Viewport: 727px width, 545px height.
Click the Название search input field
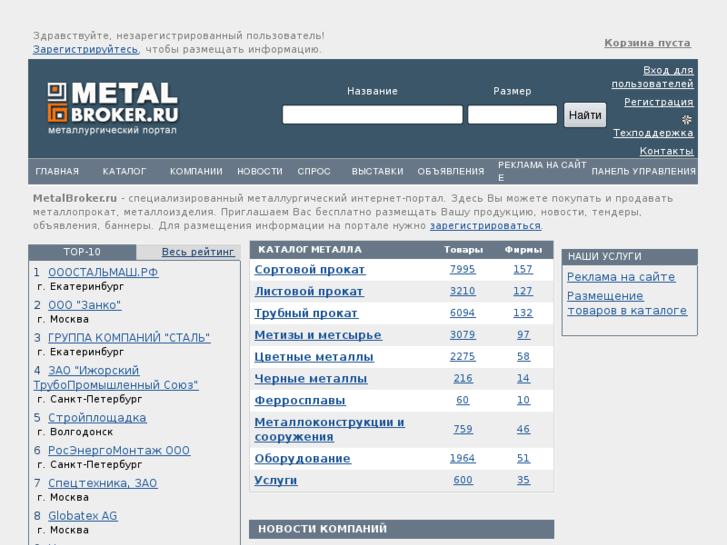(372, 115)
